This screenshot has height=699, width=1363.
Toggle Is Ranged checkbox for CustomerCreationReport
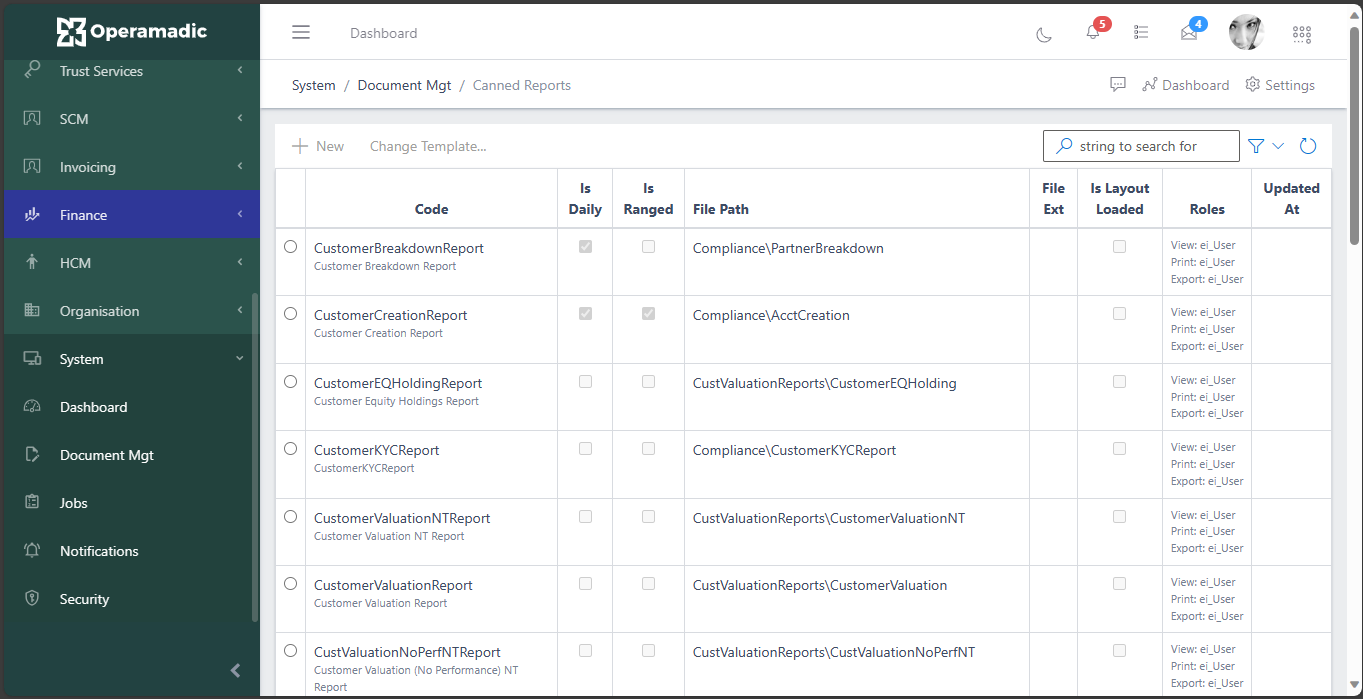pyautogui.click(x=648, y=313)
